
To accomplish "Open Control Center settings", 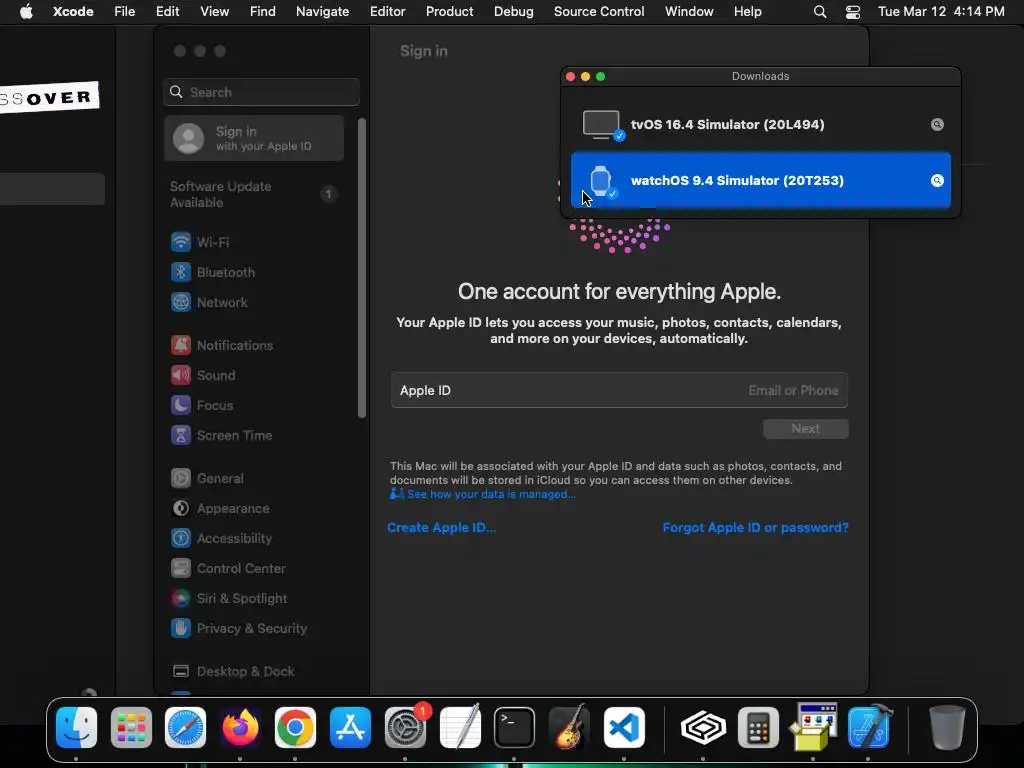I will (228, 569).
